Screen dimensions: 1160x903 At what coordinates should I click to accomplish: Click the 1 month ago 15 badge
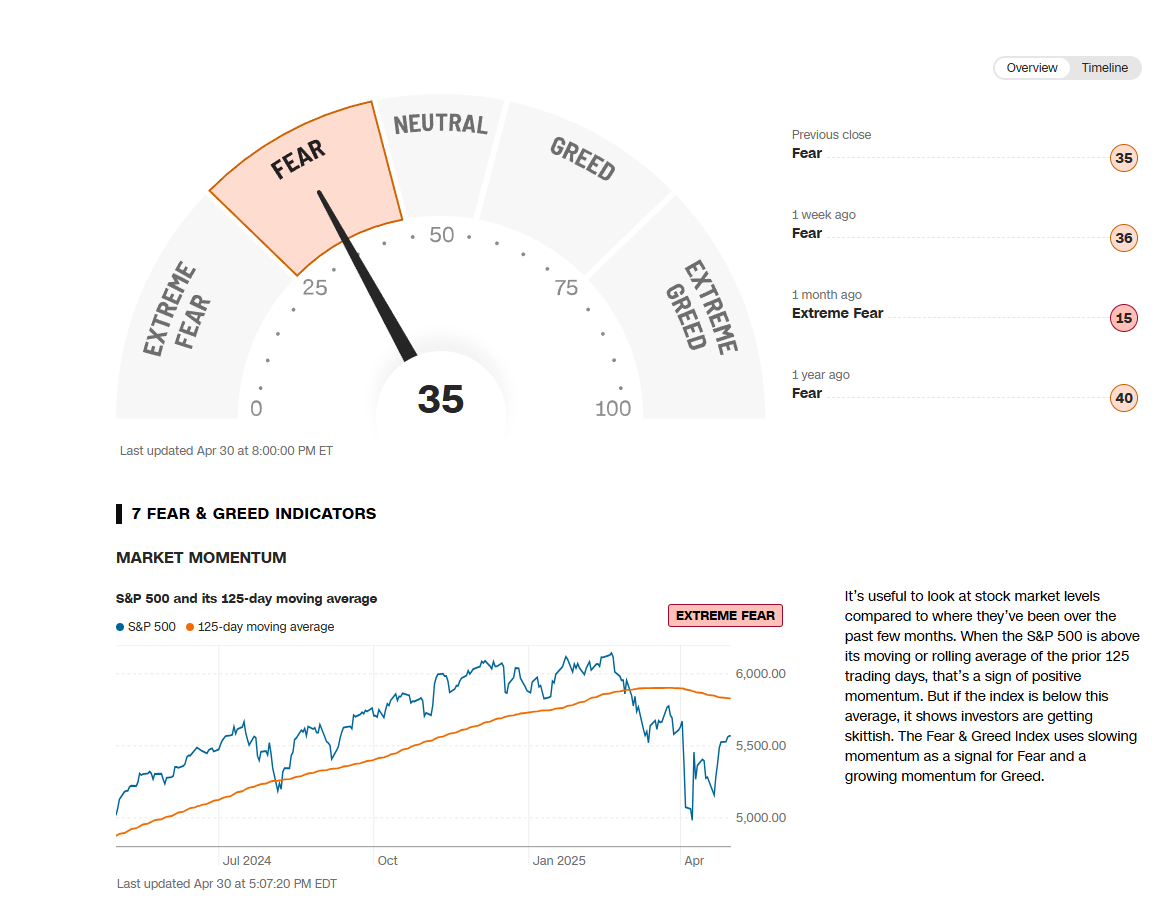(x=1124, y=318)
